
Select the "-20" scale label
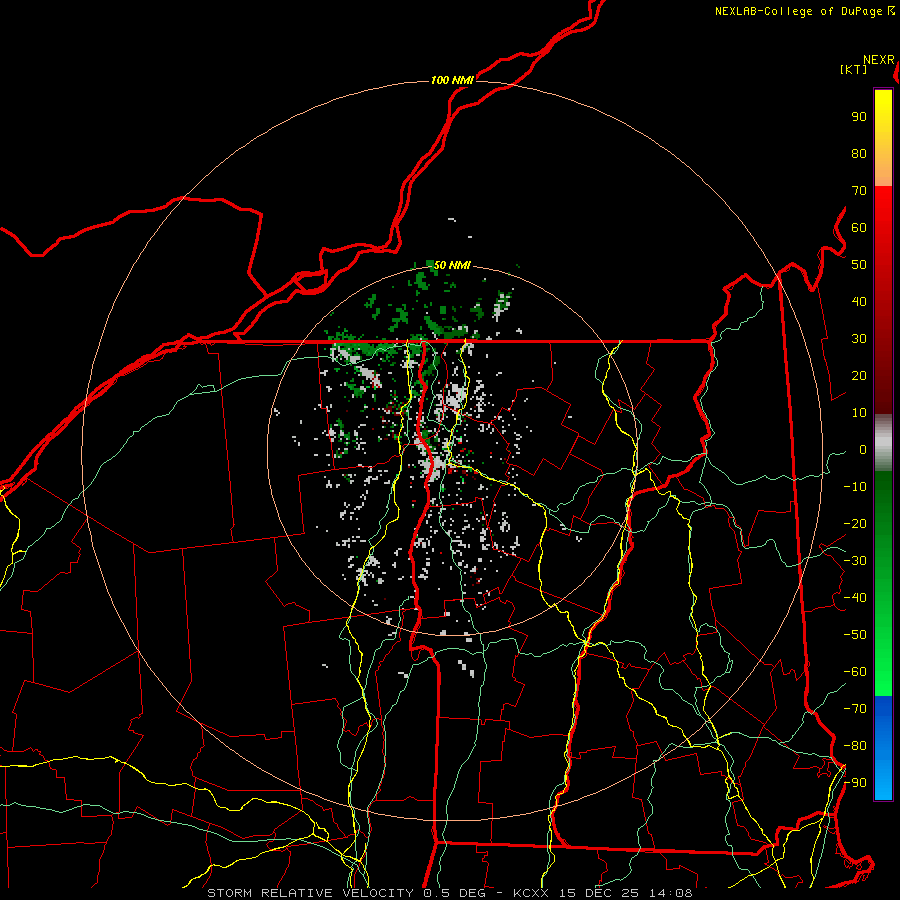click(x=855, y=523)
